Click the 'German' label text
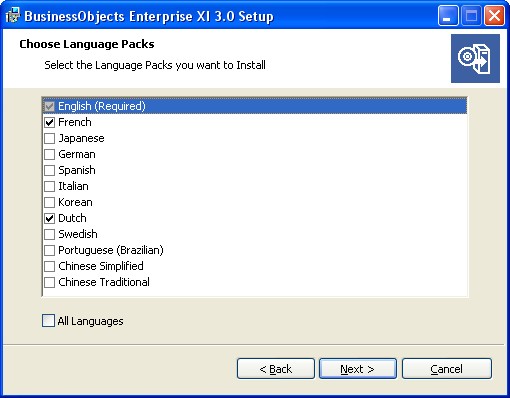This screenshot has width=510, height=398. (77, 154)
